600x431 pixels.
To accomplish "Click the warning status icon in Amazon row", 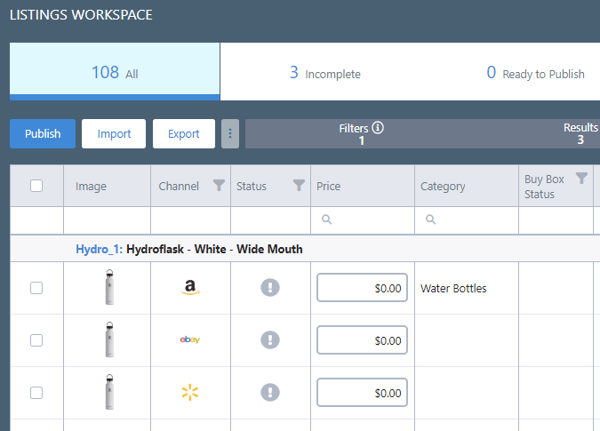I will (270, 288).
